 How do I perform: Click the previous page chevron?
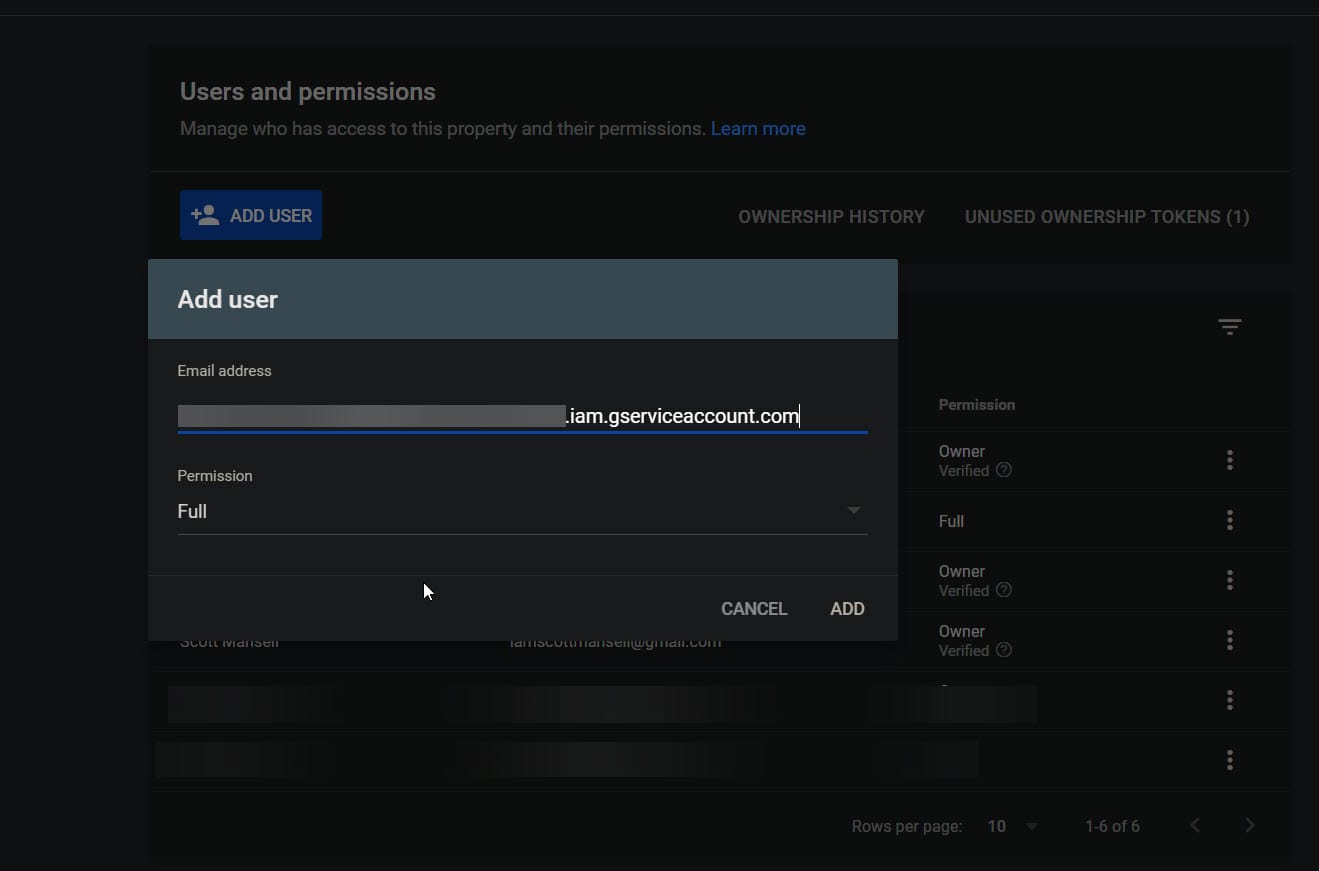tap(1194, 825)
